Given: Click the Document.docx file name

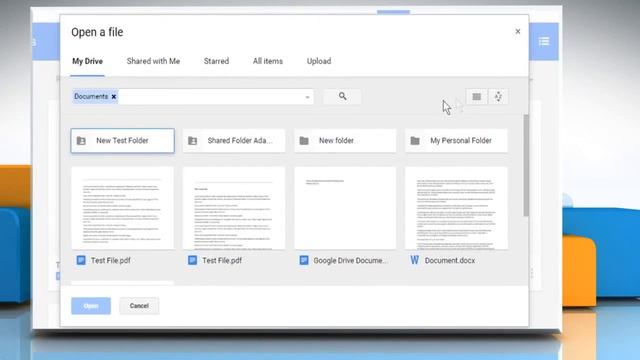Looking at the screenshot, I should pyautogui.click(x=450, y=260).
